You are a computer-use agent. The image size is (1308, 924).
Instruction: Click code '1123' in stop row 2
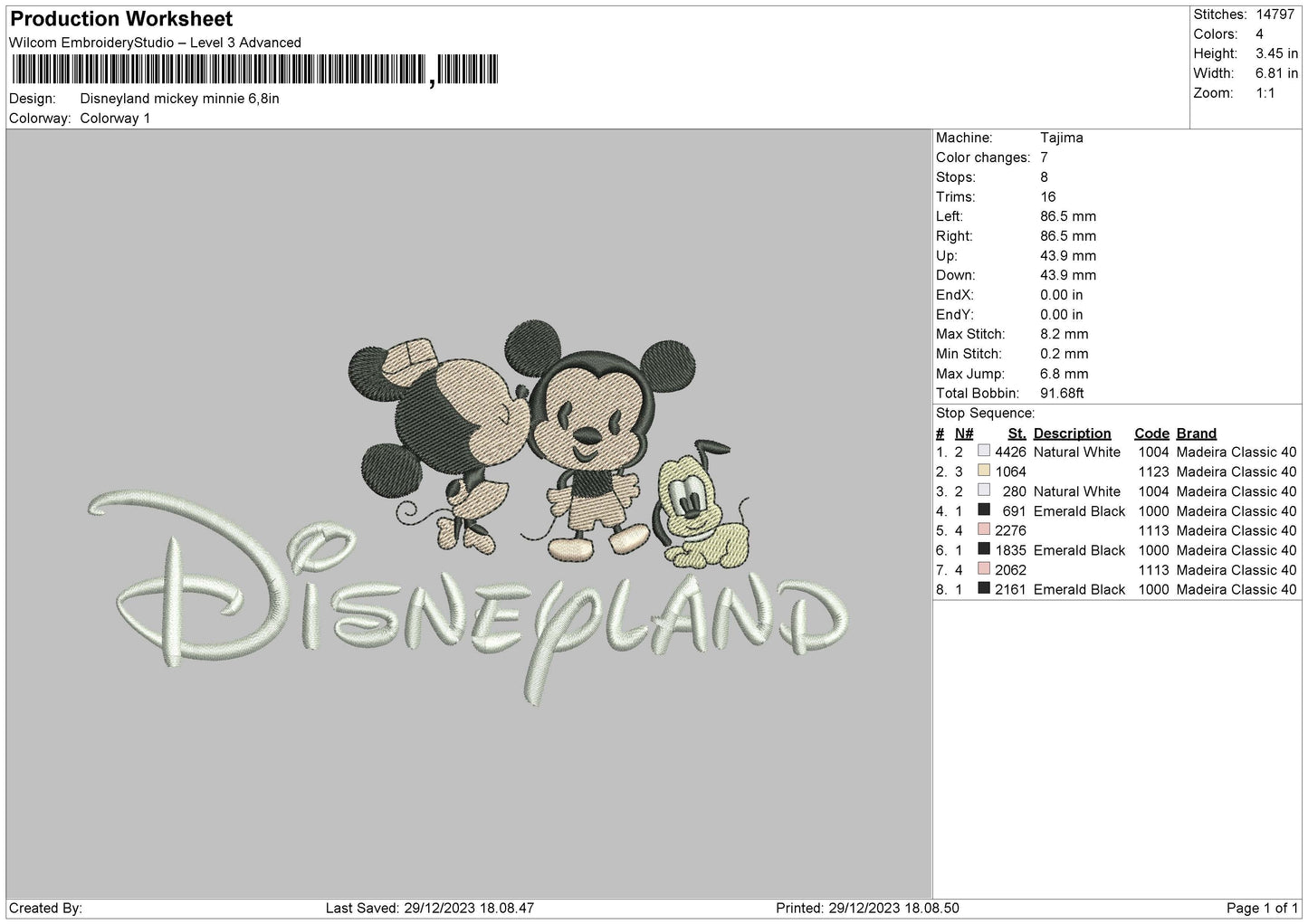pos(1153,472)
